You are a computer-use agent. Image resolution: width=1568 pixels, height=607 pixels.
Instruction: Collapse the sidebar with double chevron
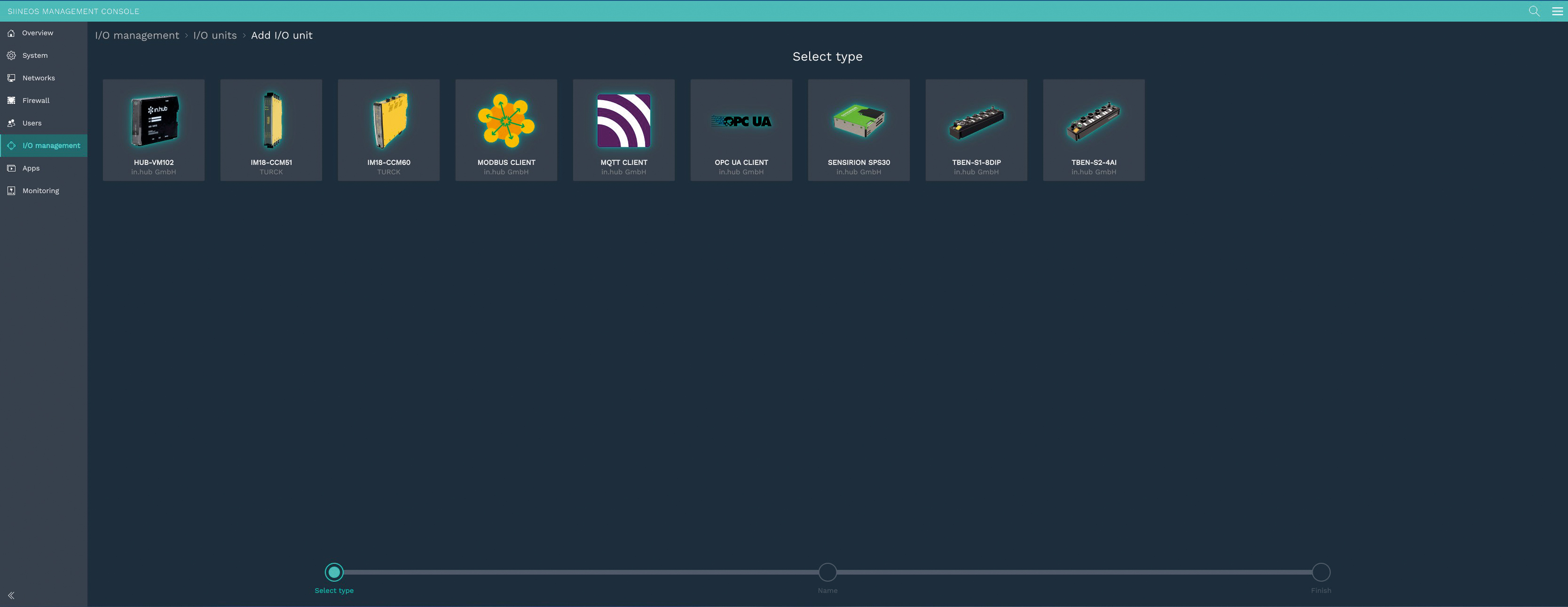click(x=11, y=595)
